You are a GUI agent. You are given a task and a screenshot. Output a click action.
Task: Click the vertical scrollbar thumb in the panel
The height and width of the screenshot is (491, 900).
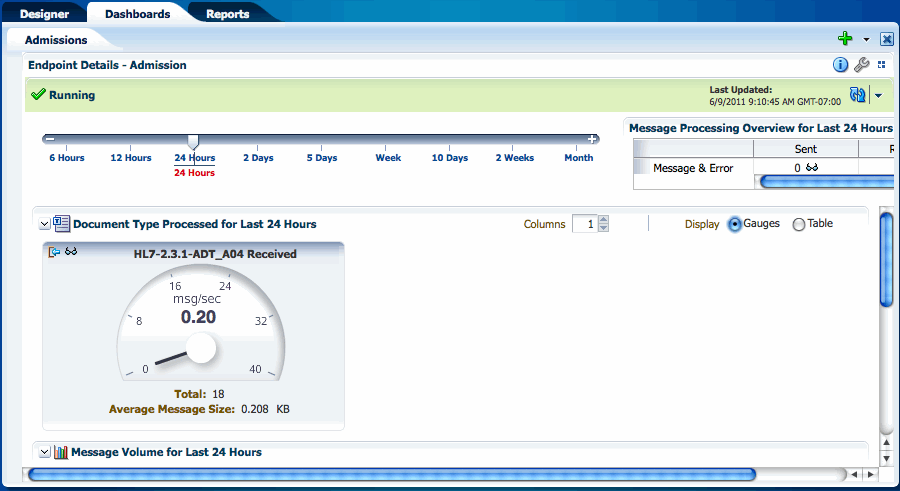[x=887, y=260]
